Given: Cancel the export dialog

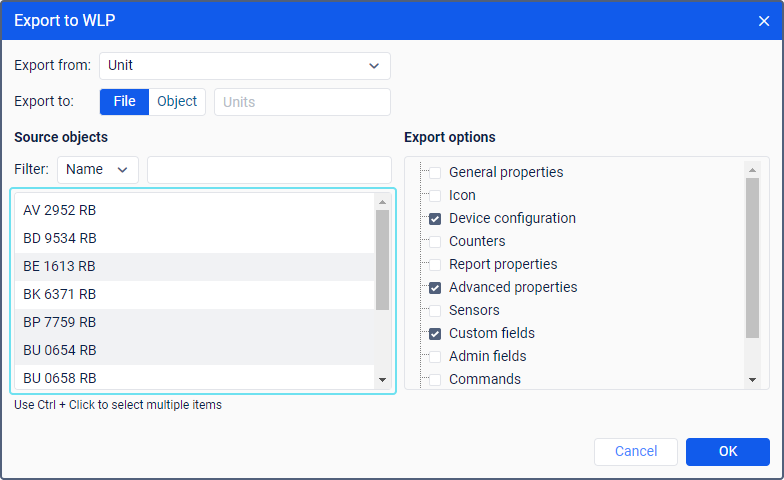Looking at the screenshot, I should tap(636, 452).
